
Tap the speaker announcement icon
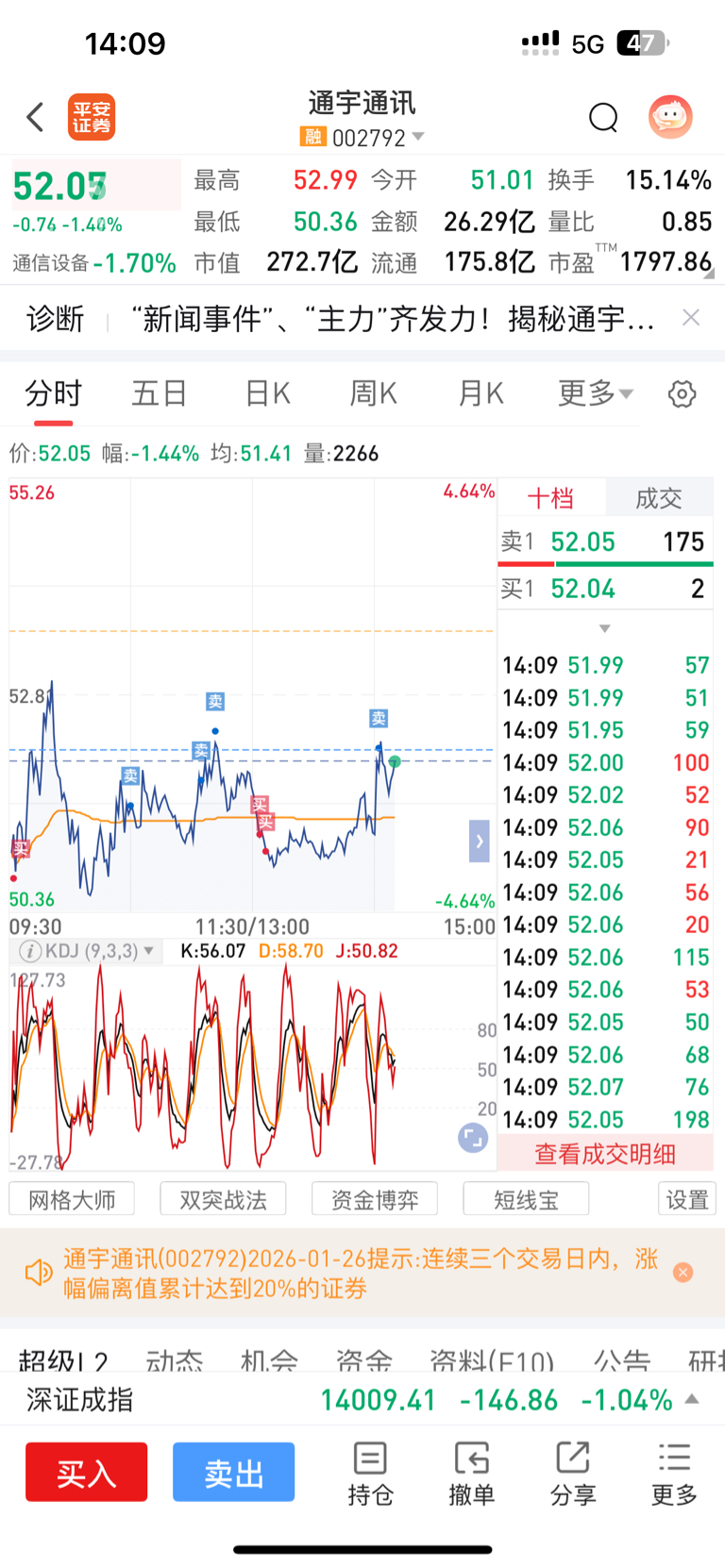39,1273
